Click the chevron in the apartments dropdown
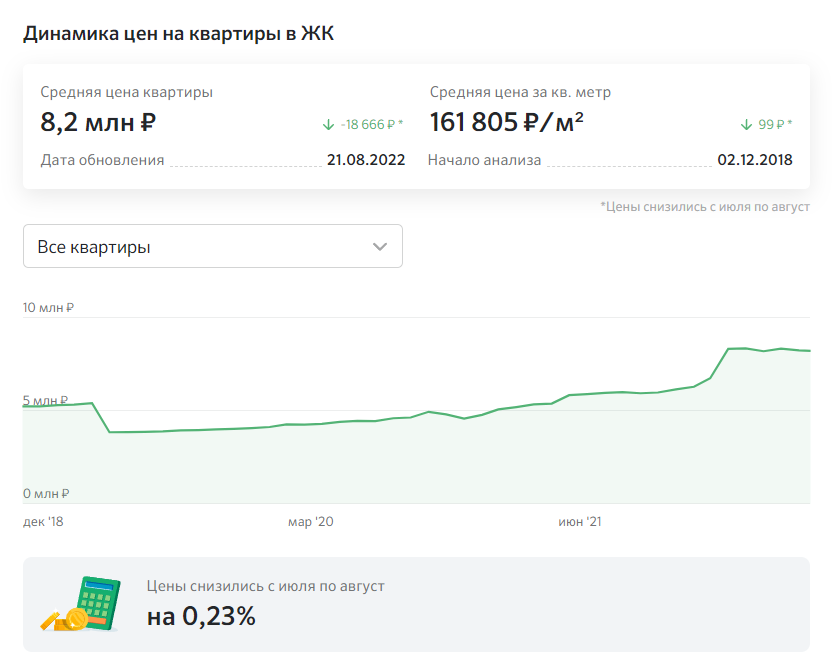832x669 pixels. [380, 247]
